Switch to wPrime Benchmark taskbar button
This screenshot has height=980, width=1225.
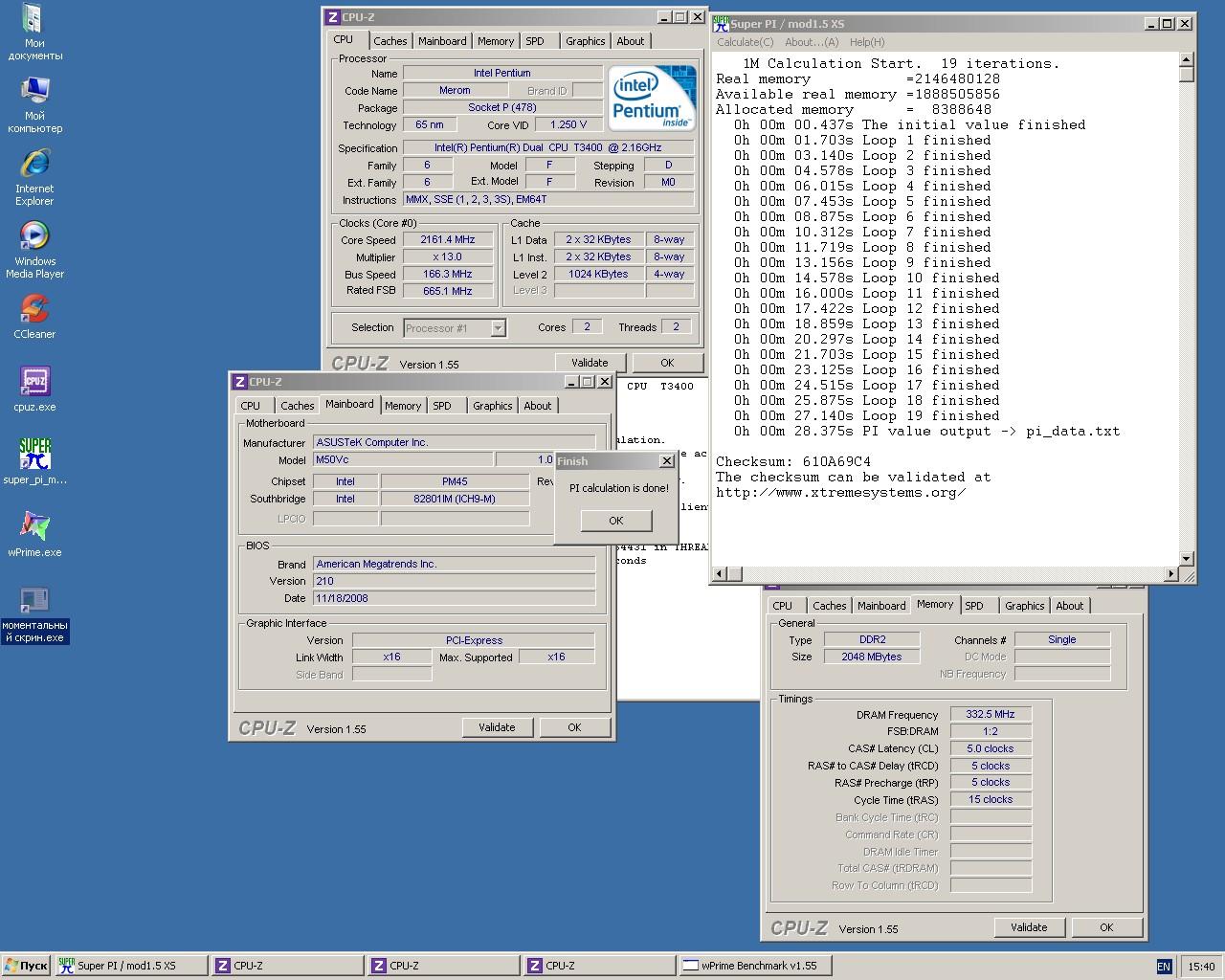[755, 966]
